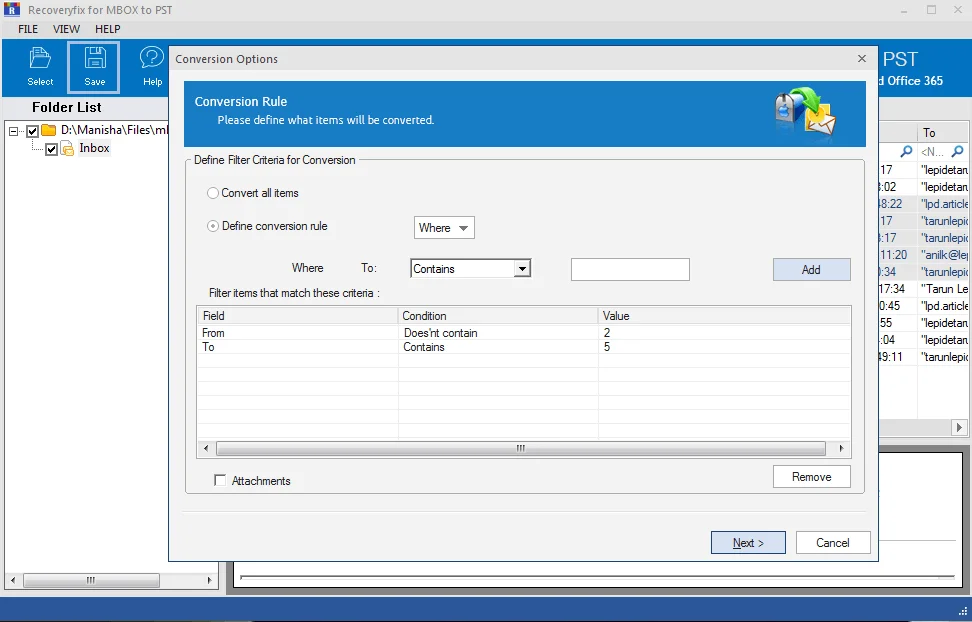The height and width of the screenshot is (622, 972).
Task: Click the yellow folder icon for D:\Manisha path
Action: (x=48, y=130)
